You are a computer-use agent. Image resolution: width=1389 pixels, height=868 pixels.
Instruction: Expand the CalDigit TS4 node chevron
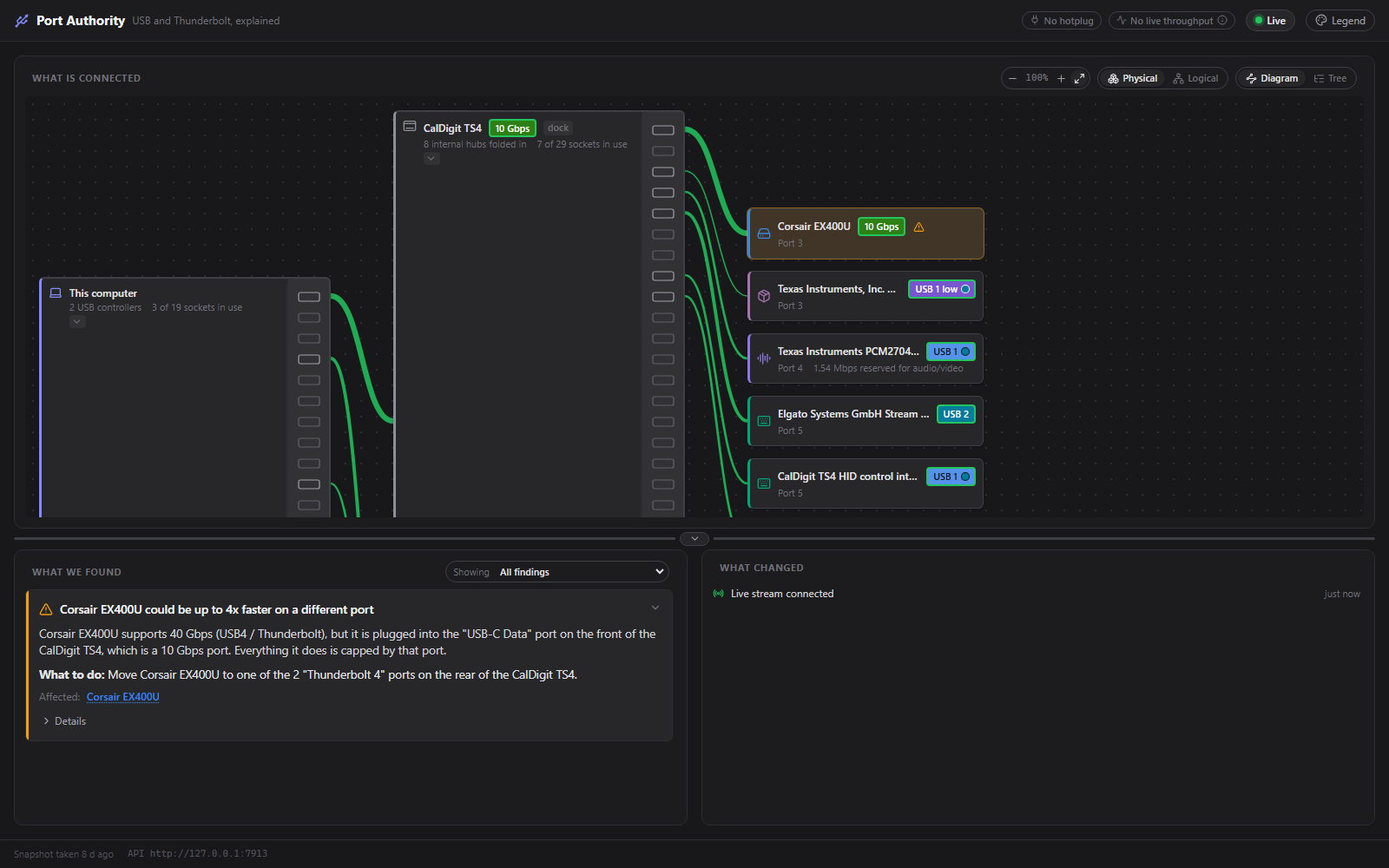[x=431, y=159]
